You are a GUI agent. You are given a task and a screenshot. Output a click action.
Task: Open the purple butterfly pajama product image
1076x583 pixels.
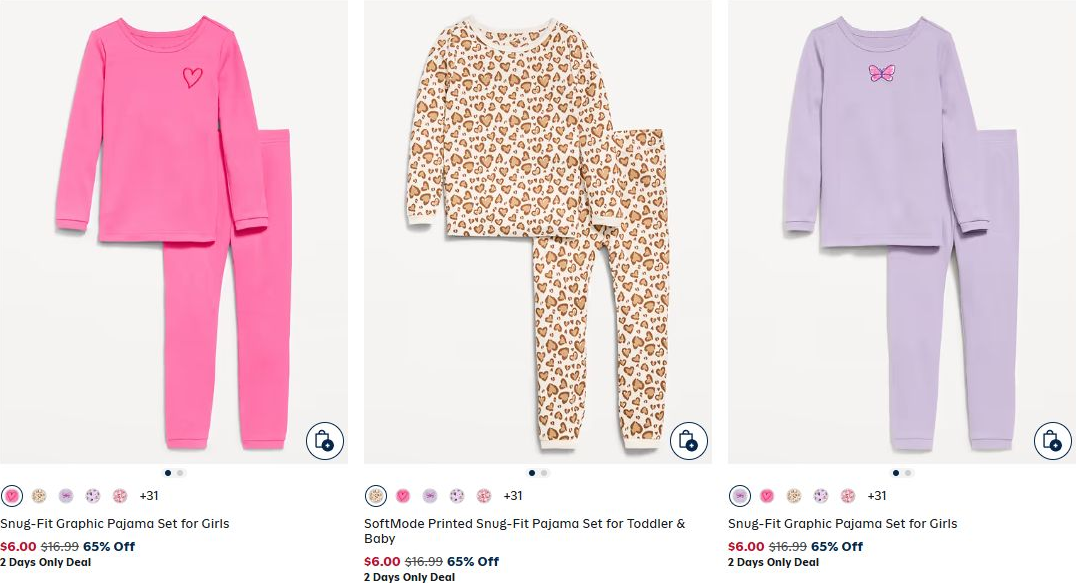902,232
